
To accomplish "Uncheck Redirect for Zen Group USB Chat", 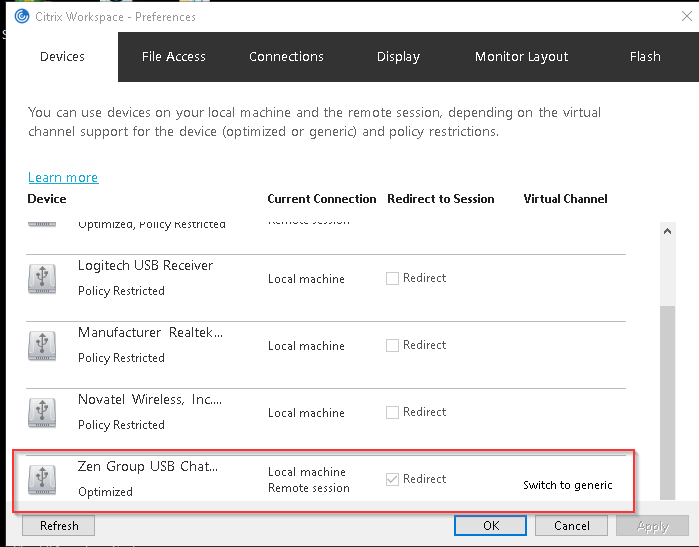I will pos(393,479).
